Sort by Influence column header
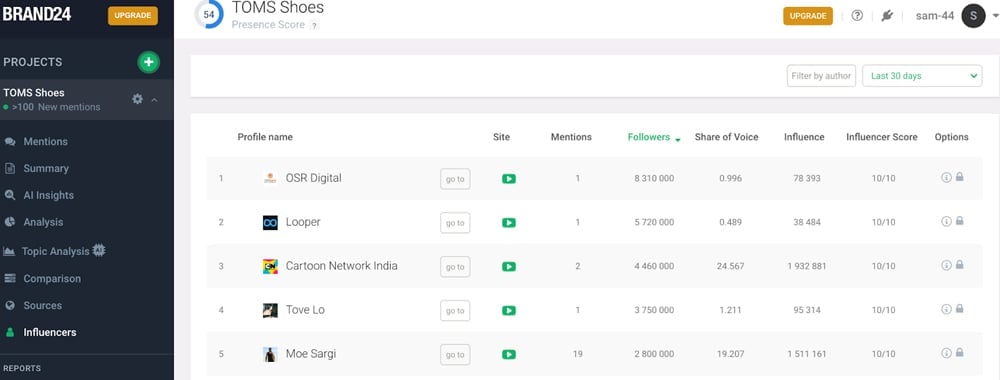The image size is (1000, 380). tap(804, 137)
